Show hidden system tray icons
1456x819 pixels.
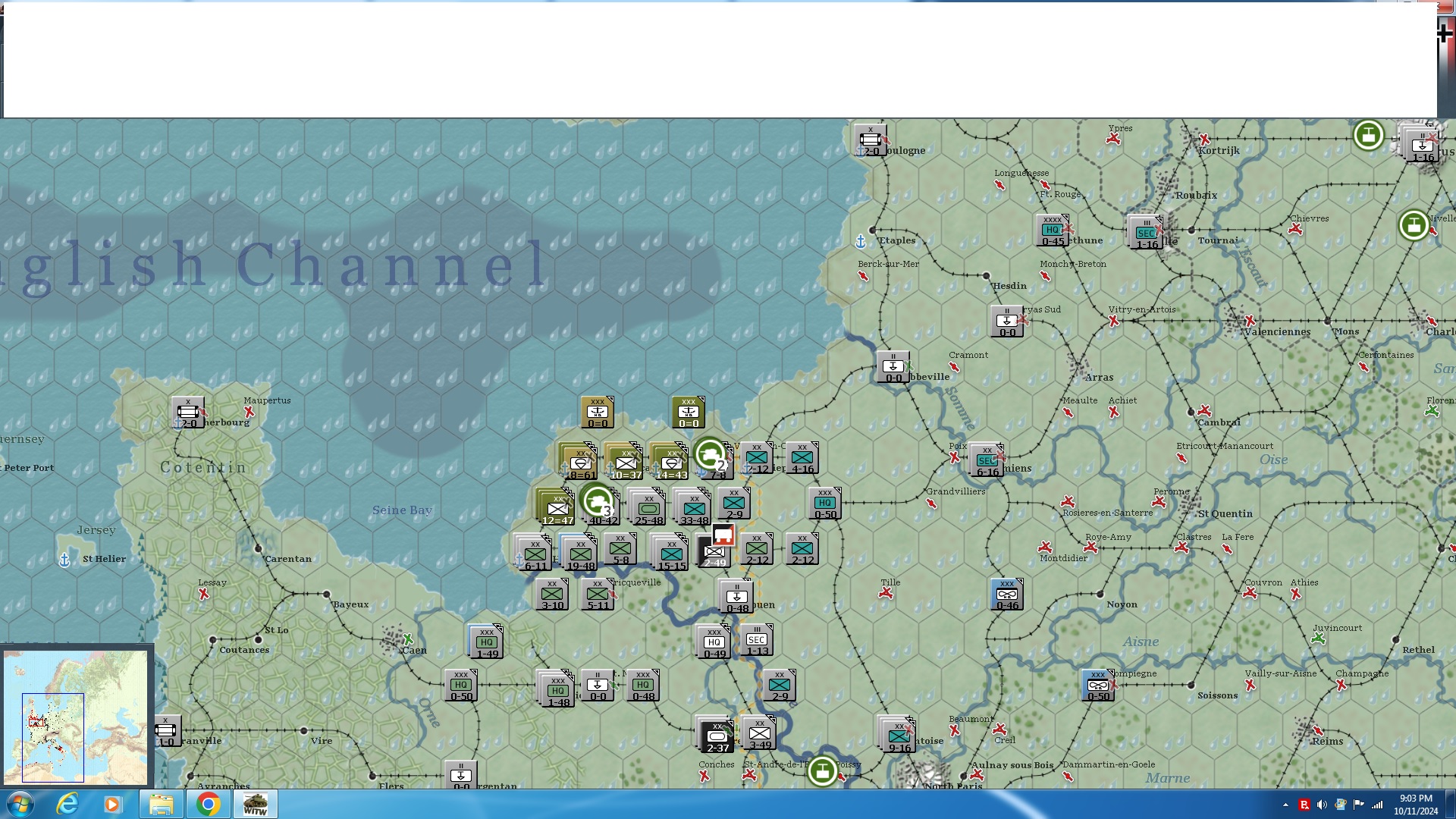coord(1285,805)
